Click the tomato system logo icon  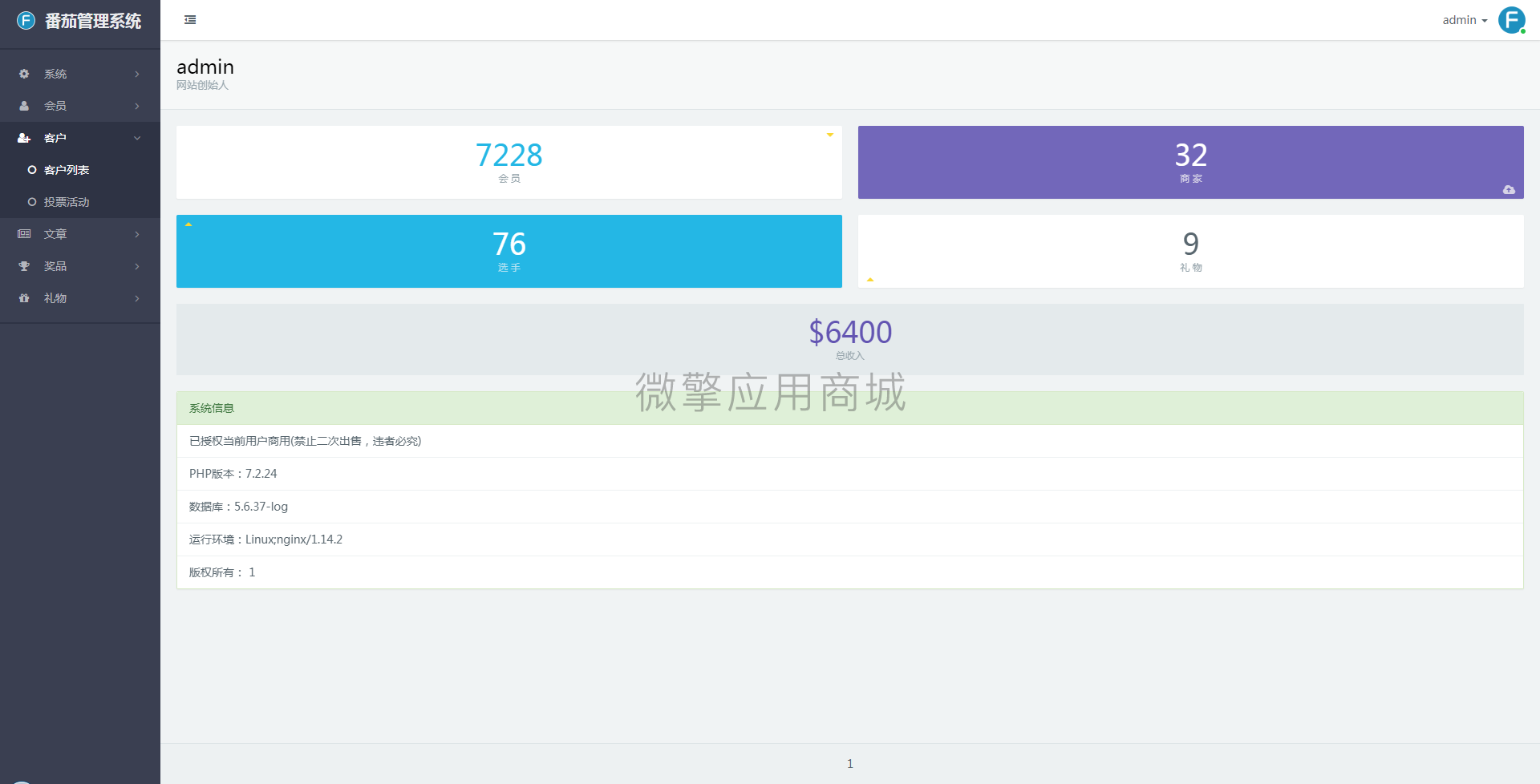[x=26, y=21]
